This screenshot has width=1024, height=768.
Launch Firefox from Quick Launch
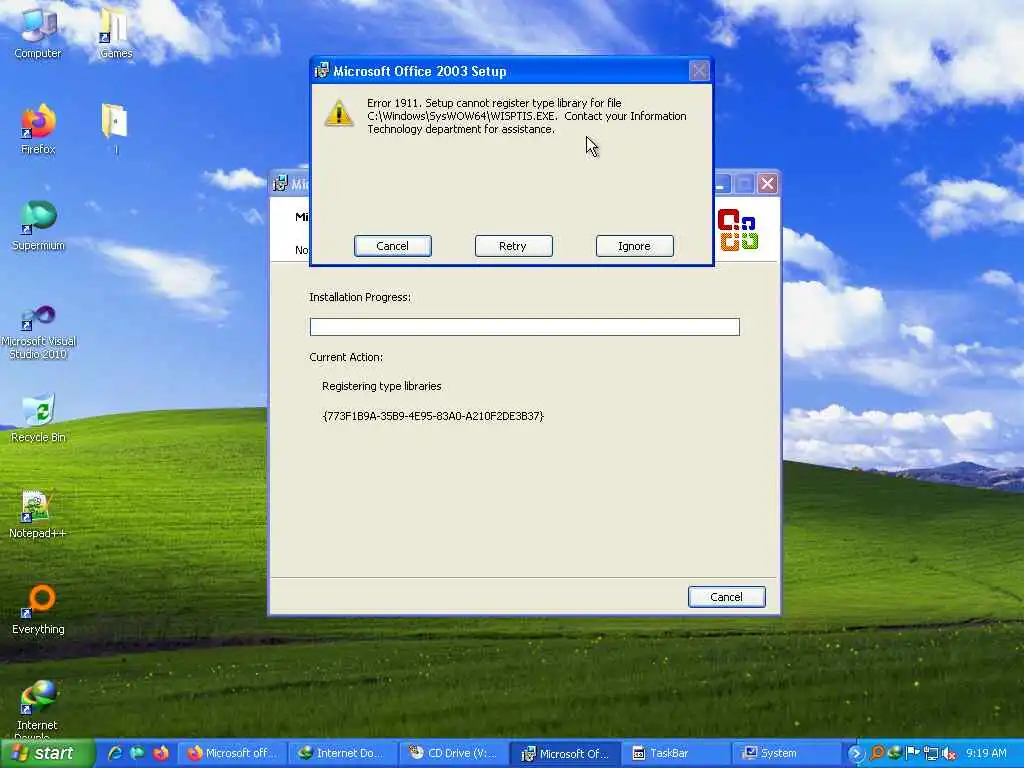(x=160, y=754)
